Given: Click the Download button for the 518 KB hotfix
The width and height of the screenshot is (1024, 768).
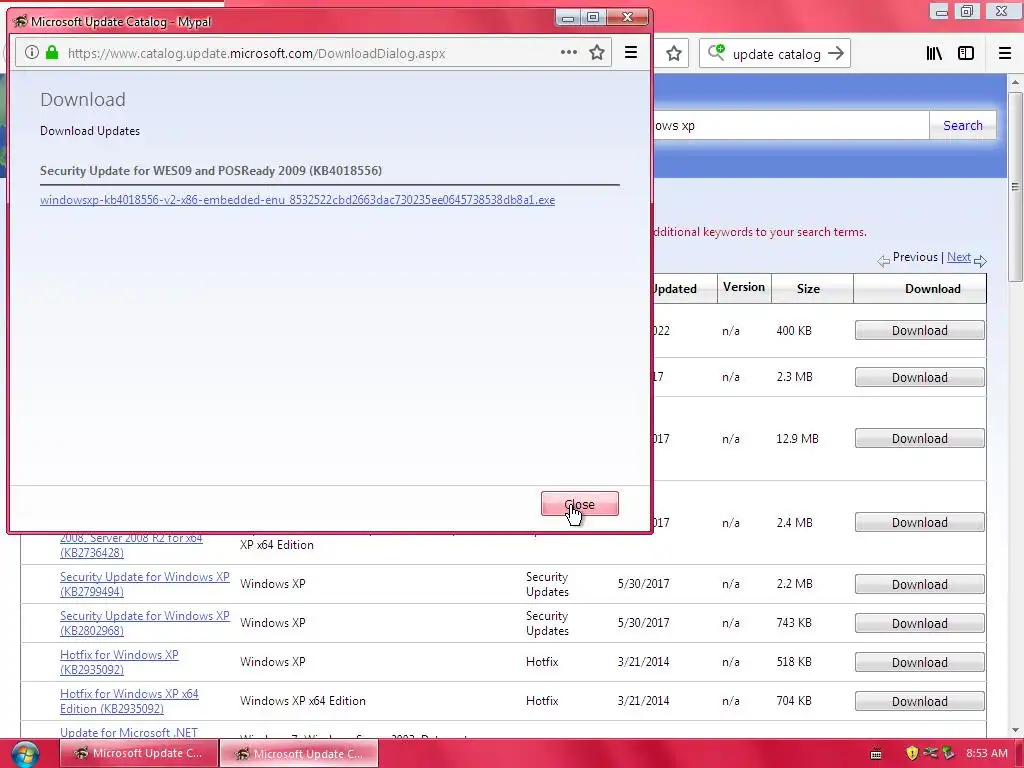Looking at the screenshot, I should point(920,662).
